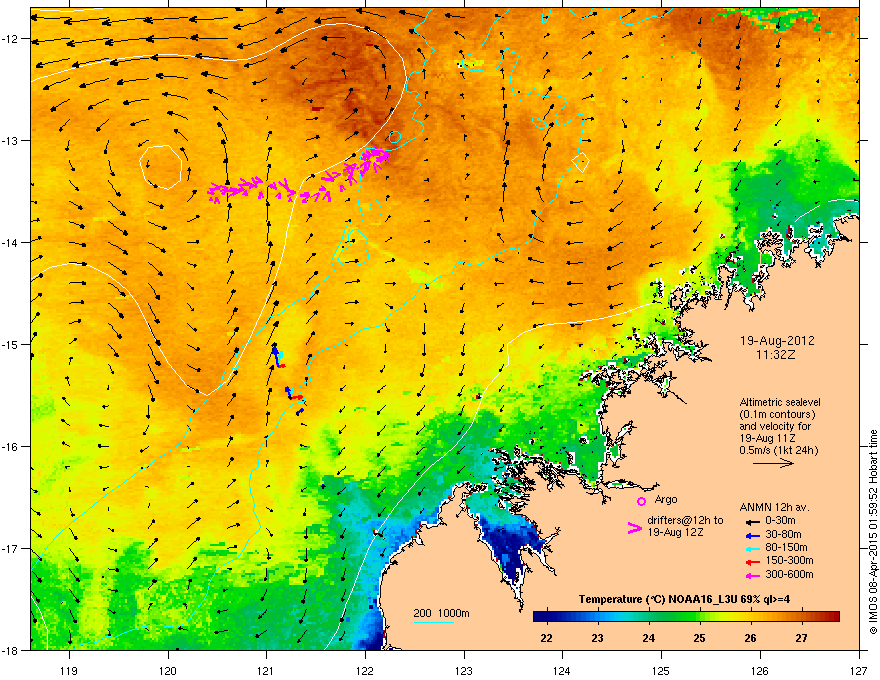This screenshot has width=880, height=680.
Task: Click color bar tick label 26
Action: (x=750, y=638)
